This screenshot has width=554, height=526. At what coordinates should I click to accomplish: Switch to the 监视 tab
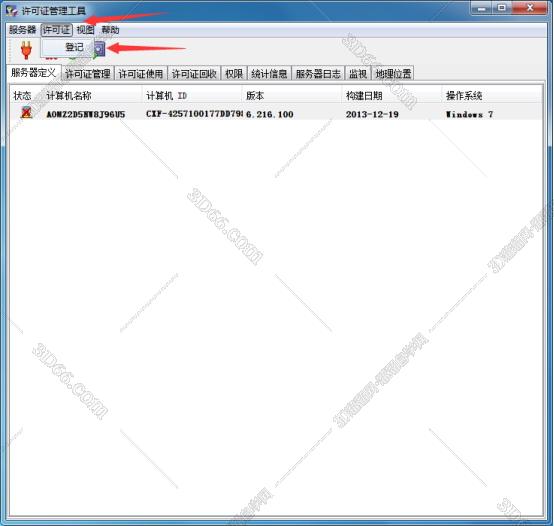pos(358,73)
